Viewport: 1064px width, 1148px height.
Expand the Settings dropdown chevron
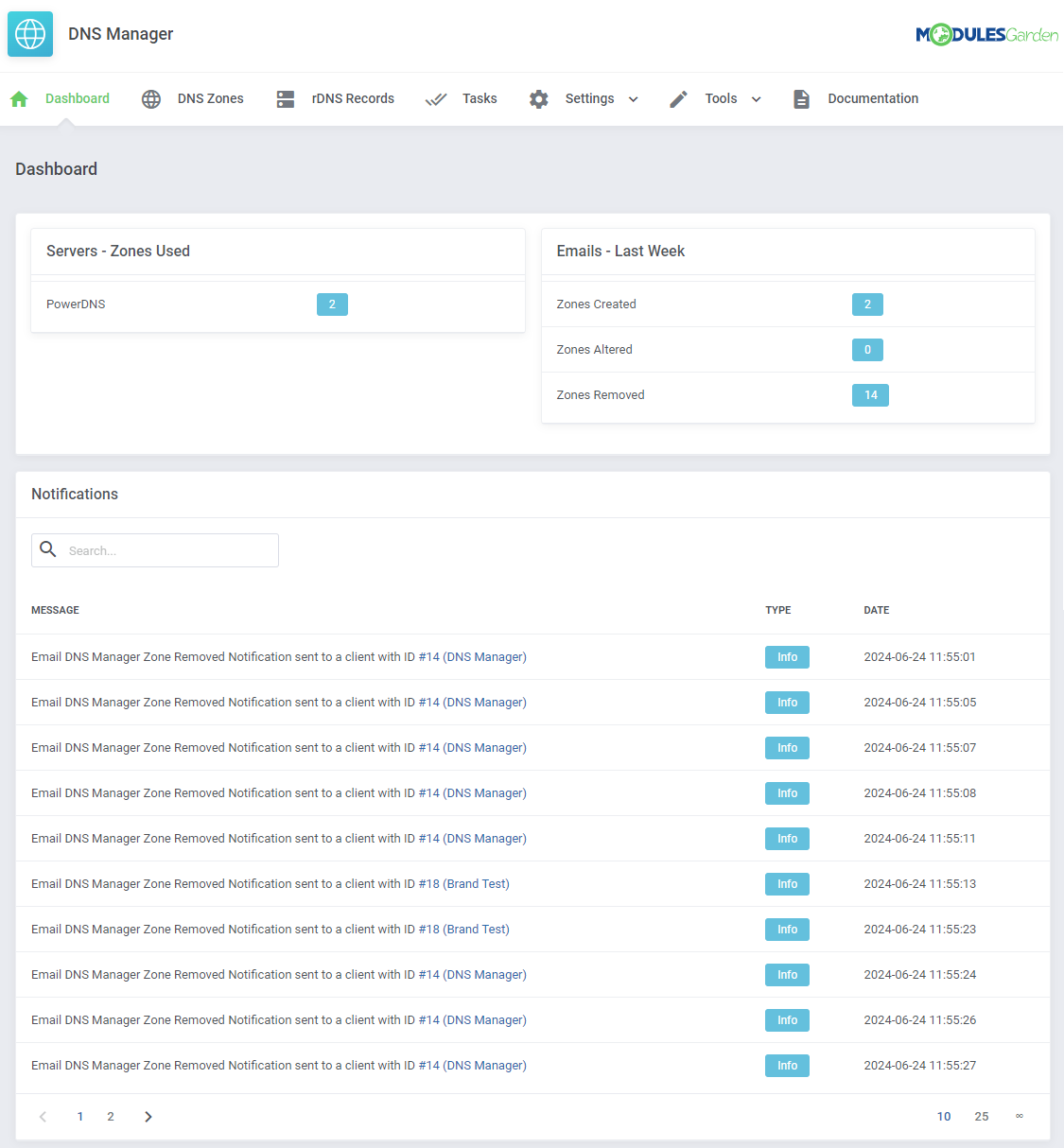tap(634, 99)
